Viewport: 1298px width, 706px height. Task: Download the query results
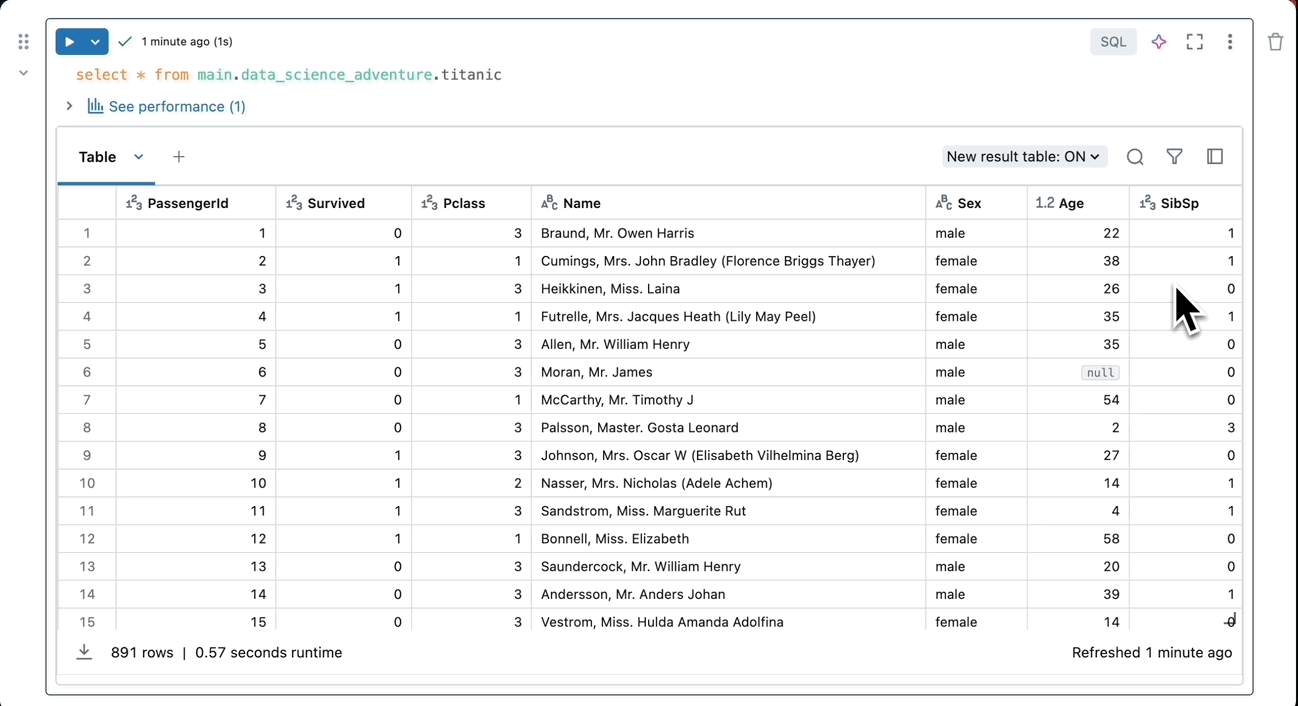(x=84, y=651)
